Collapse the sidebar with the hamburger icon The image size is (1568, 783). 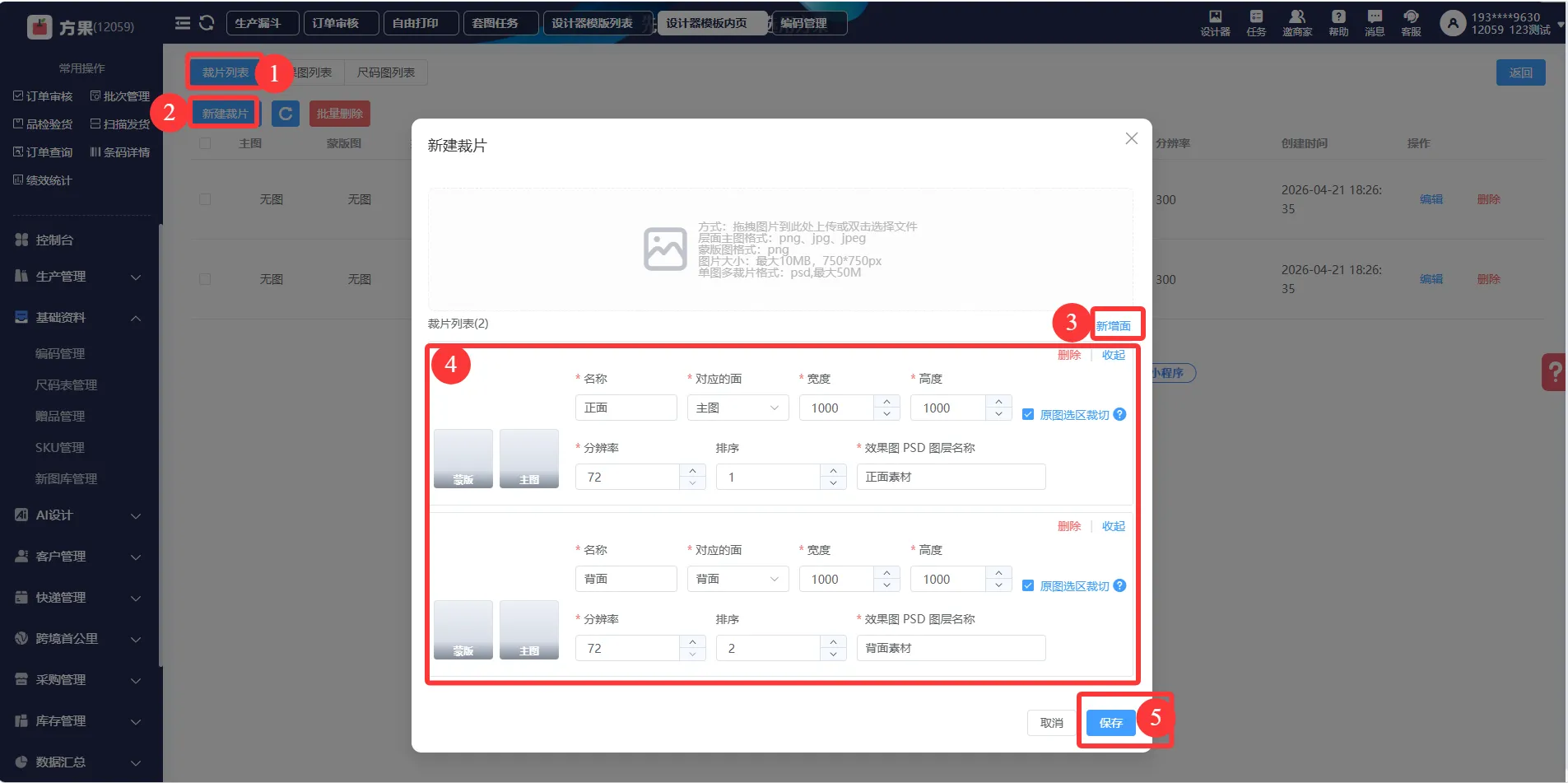click(183, 23)
